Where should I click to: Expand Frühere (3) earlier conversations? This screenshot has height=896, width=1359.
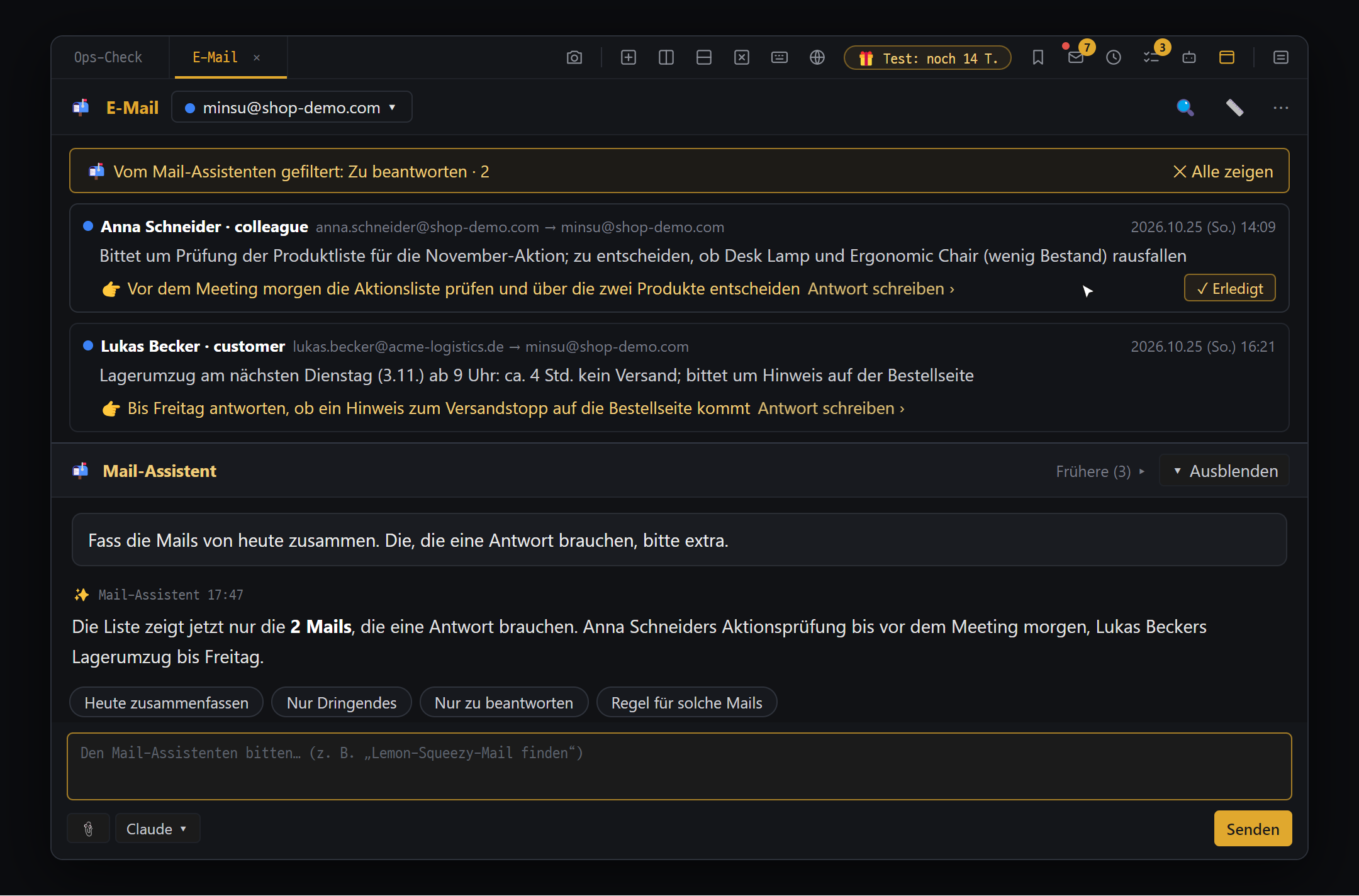pyautogui.click(x=1099, y=471)
